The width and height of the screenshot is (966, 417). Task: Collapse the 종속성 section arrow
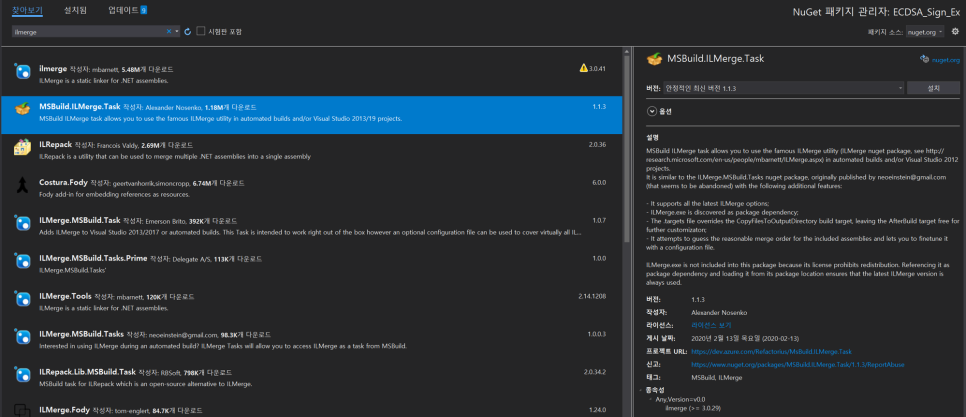point(643,391)
